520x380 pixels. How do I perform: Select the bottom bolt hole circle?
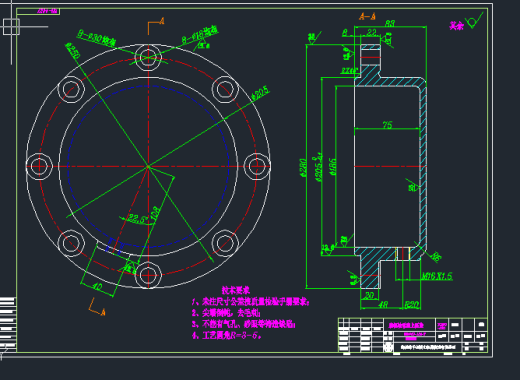pos(148,275)
